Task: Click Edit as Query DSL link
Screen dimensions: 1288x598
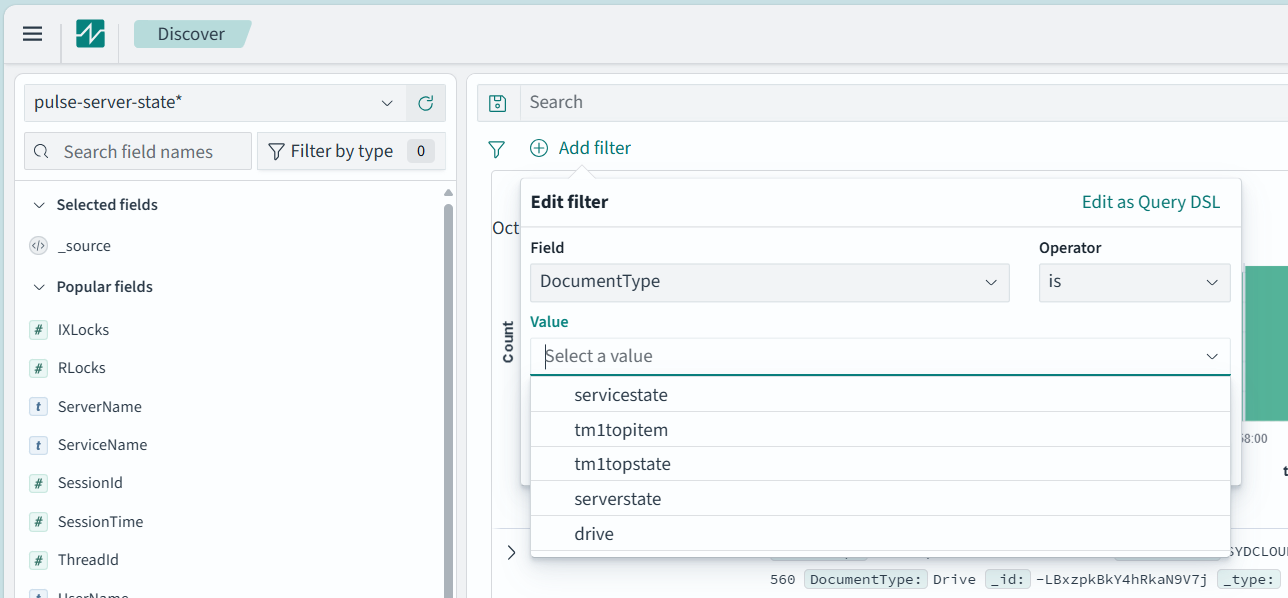Action: pos(1151,202)
